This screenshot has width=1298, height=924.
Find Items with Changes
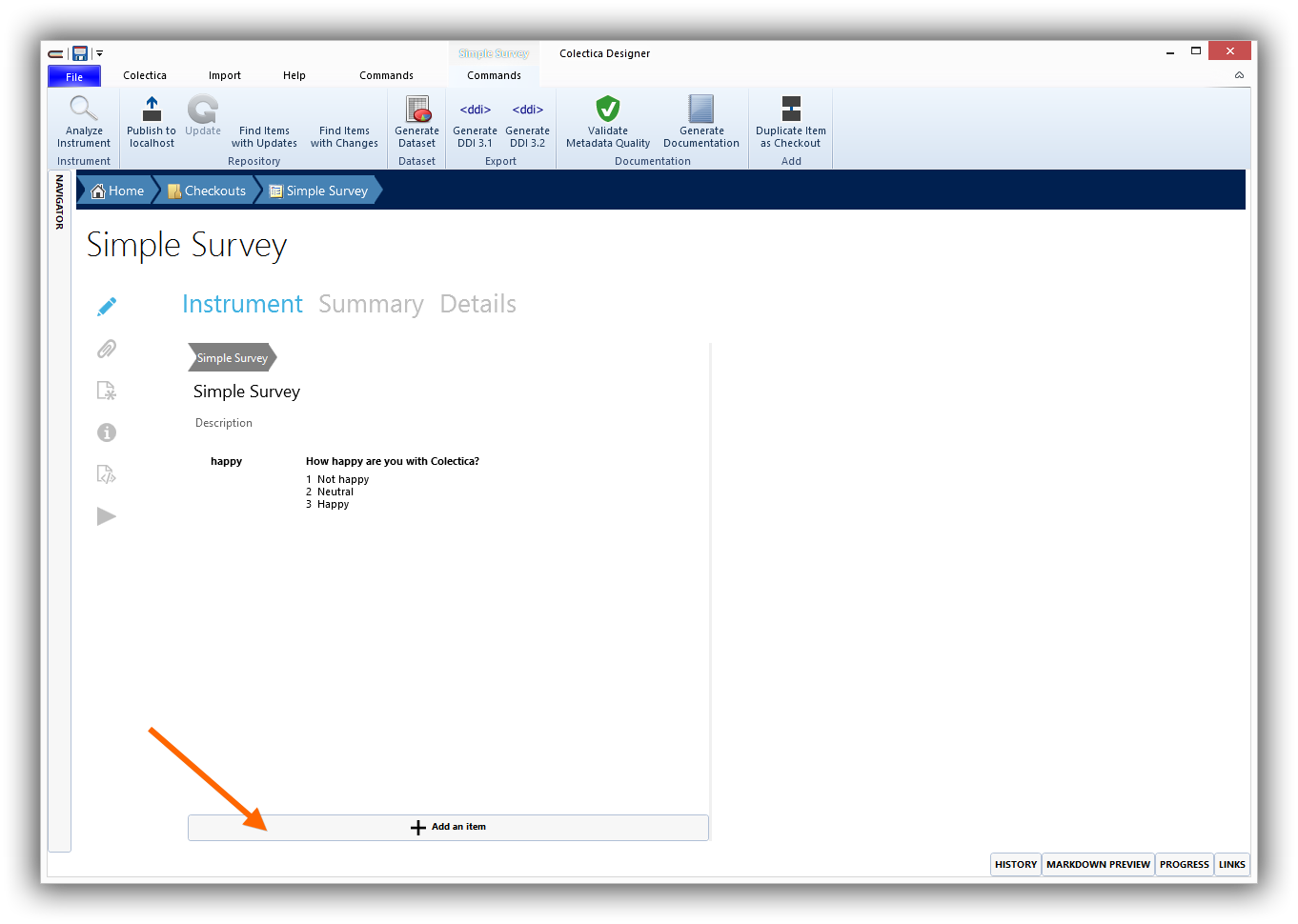point(344,137)
